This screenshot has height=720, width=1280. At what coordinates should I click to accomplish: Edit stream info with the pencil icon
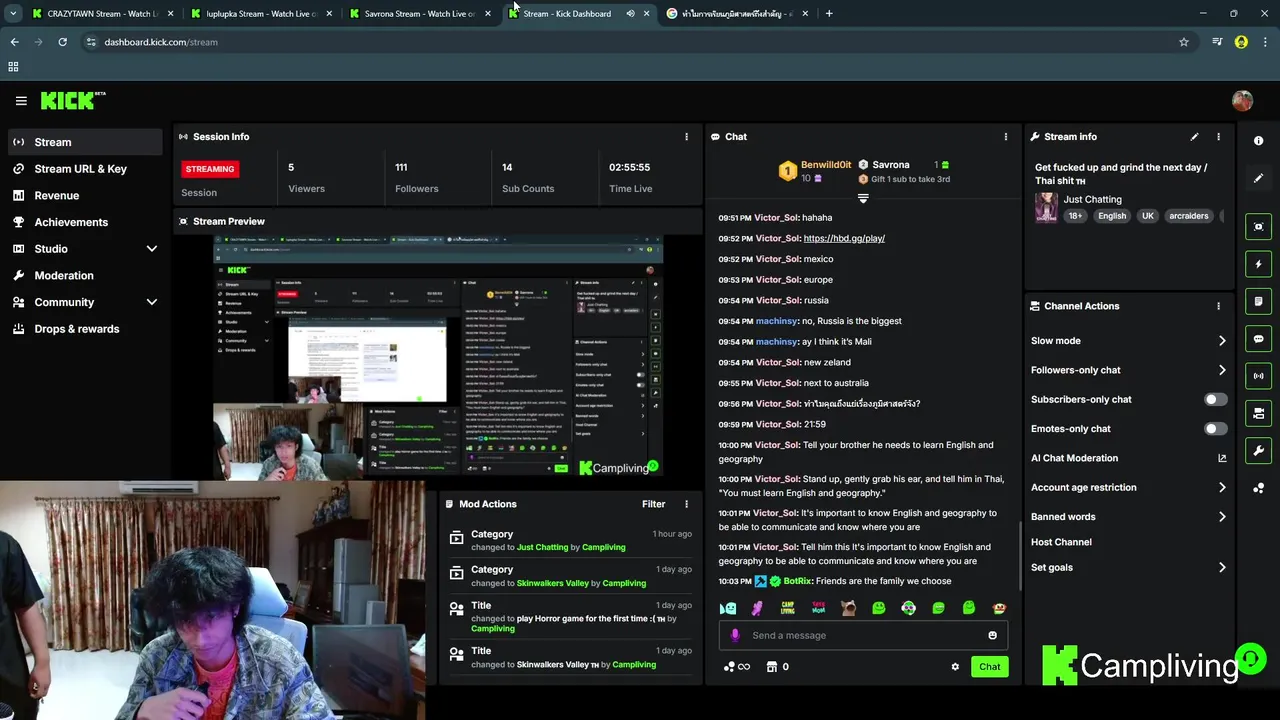(1194, 137)
